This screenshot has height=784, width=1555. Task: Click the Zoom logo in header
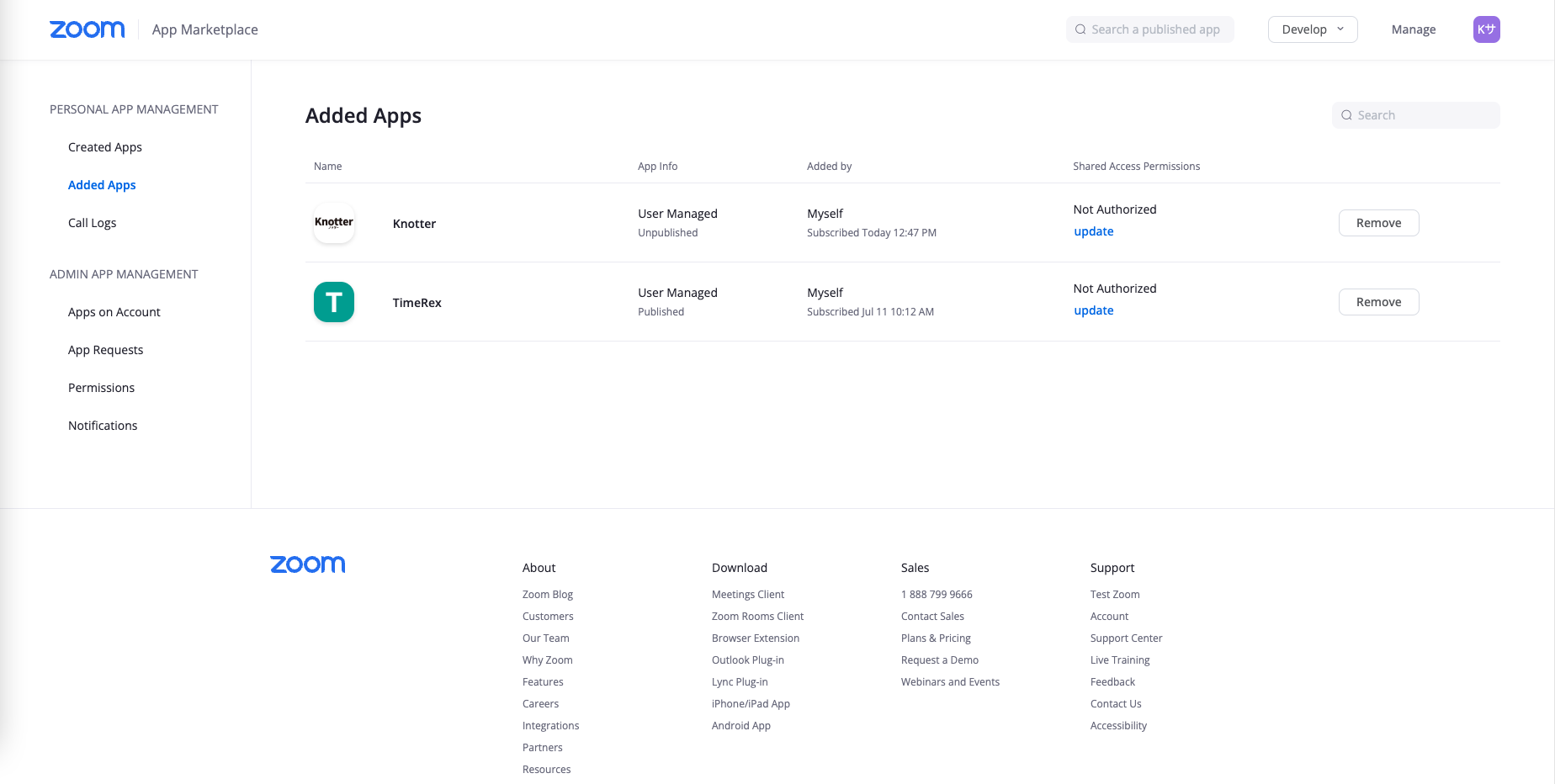pyautogui.click(x=87, y=29)
